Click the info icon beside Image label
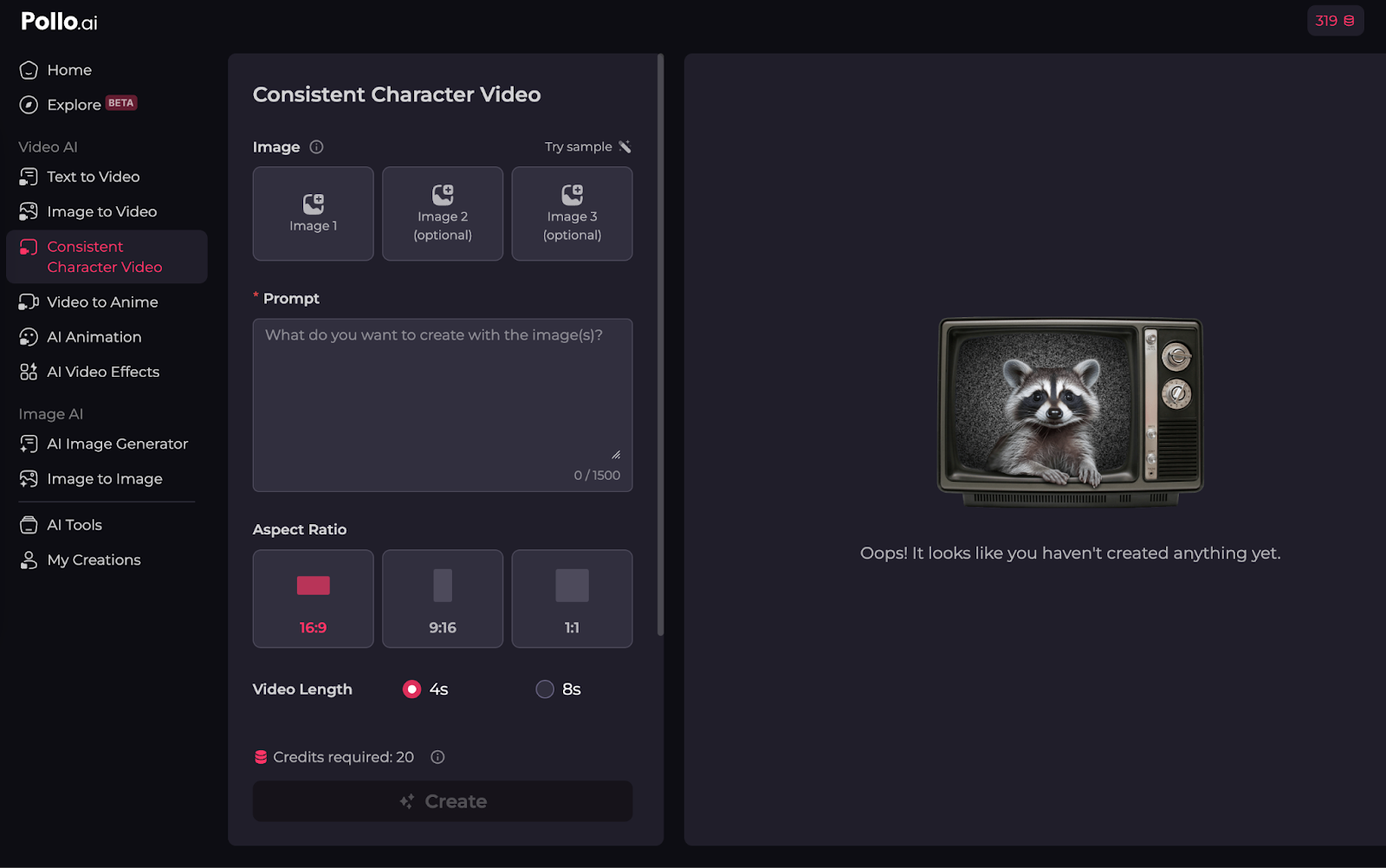Viewport: 1386px width, 868px height. point(316,147)
